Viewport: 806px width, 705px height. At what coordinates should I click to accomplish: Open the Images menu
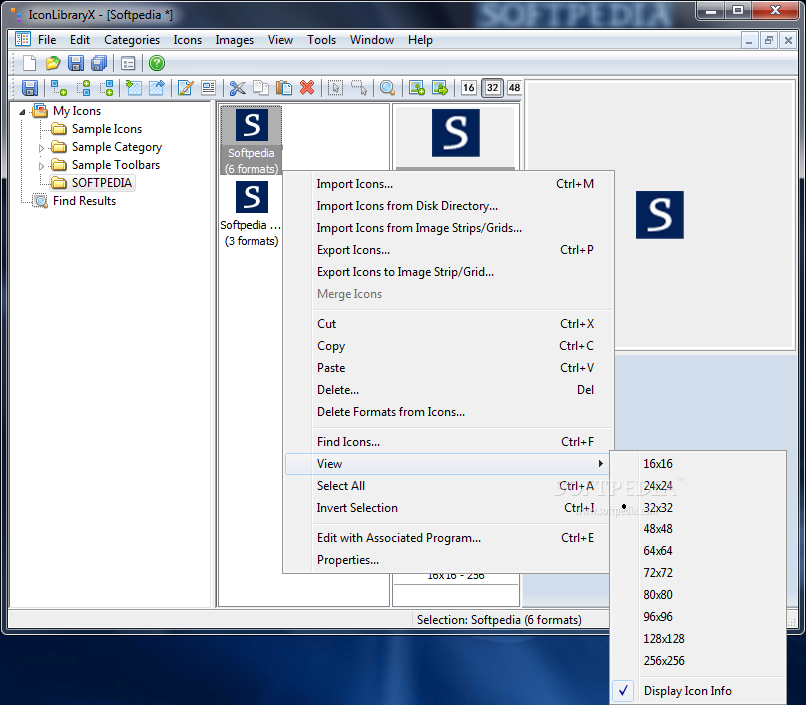(x=234, y=40)
